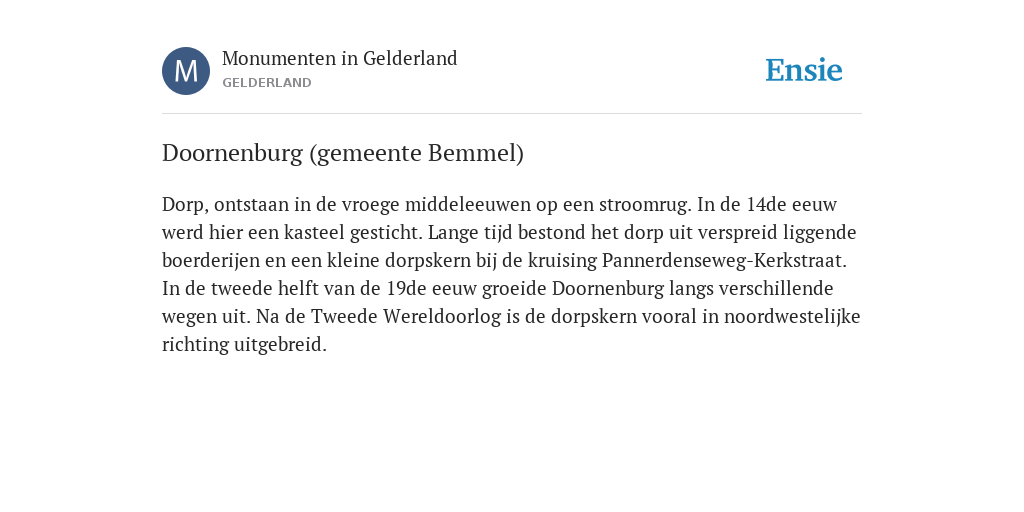Click the horizontal divider below the header
This screenshot has height=512, width=1024.
512,114
